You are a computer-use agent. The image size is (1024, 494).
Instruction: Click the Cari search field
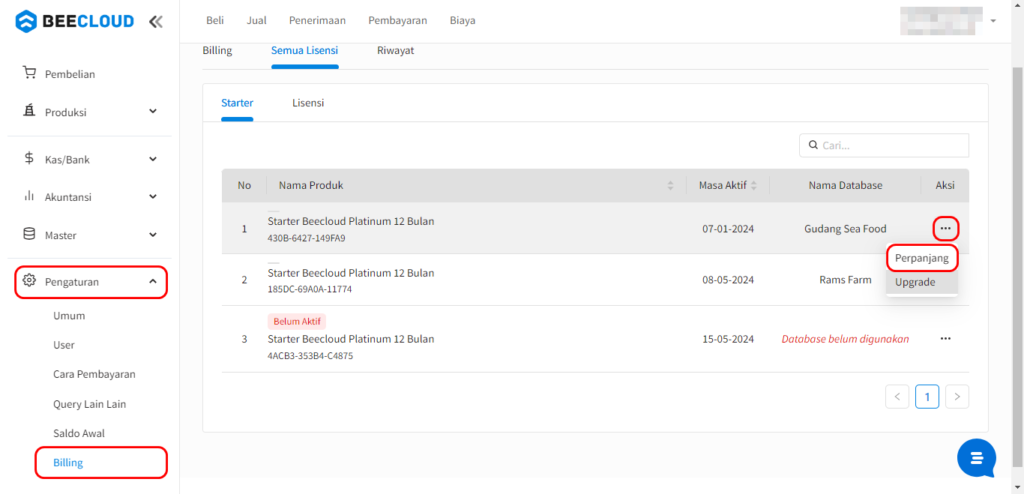[890, 145]
